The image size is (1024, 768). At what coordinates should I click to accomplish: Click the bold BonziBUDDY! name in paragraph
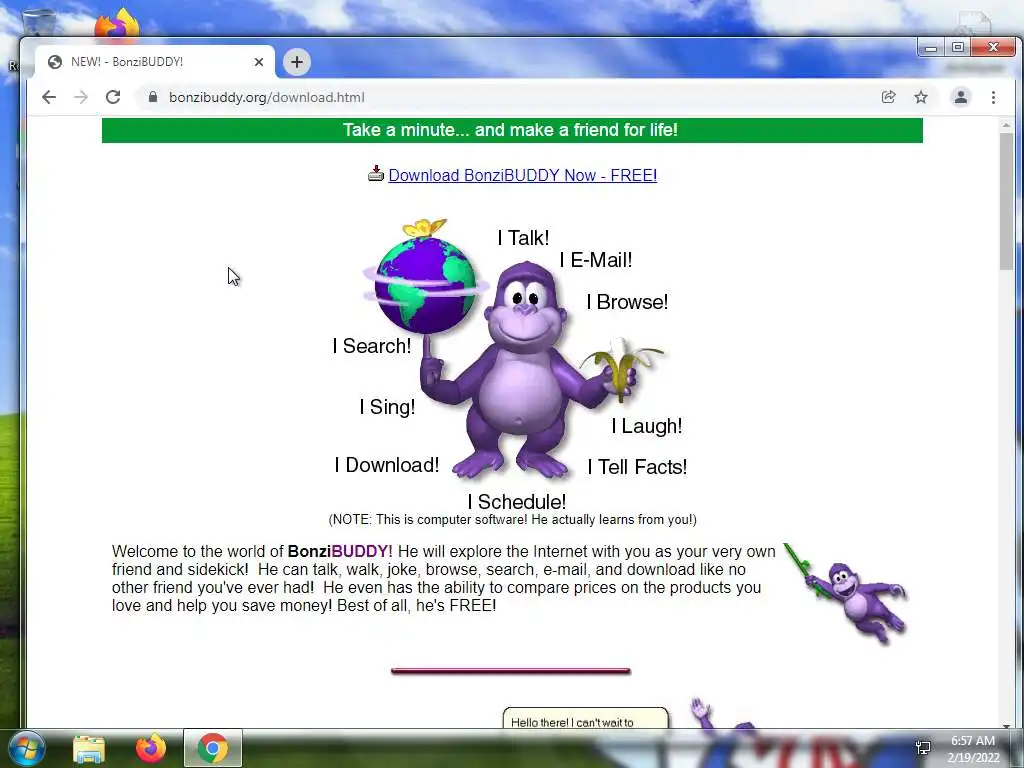(340, 552)
